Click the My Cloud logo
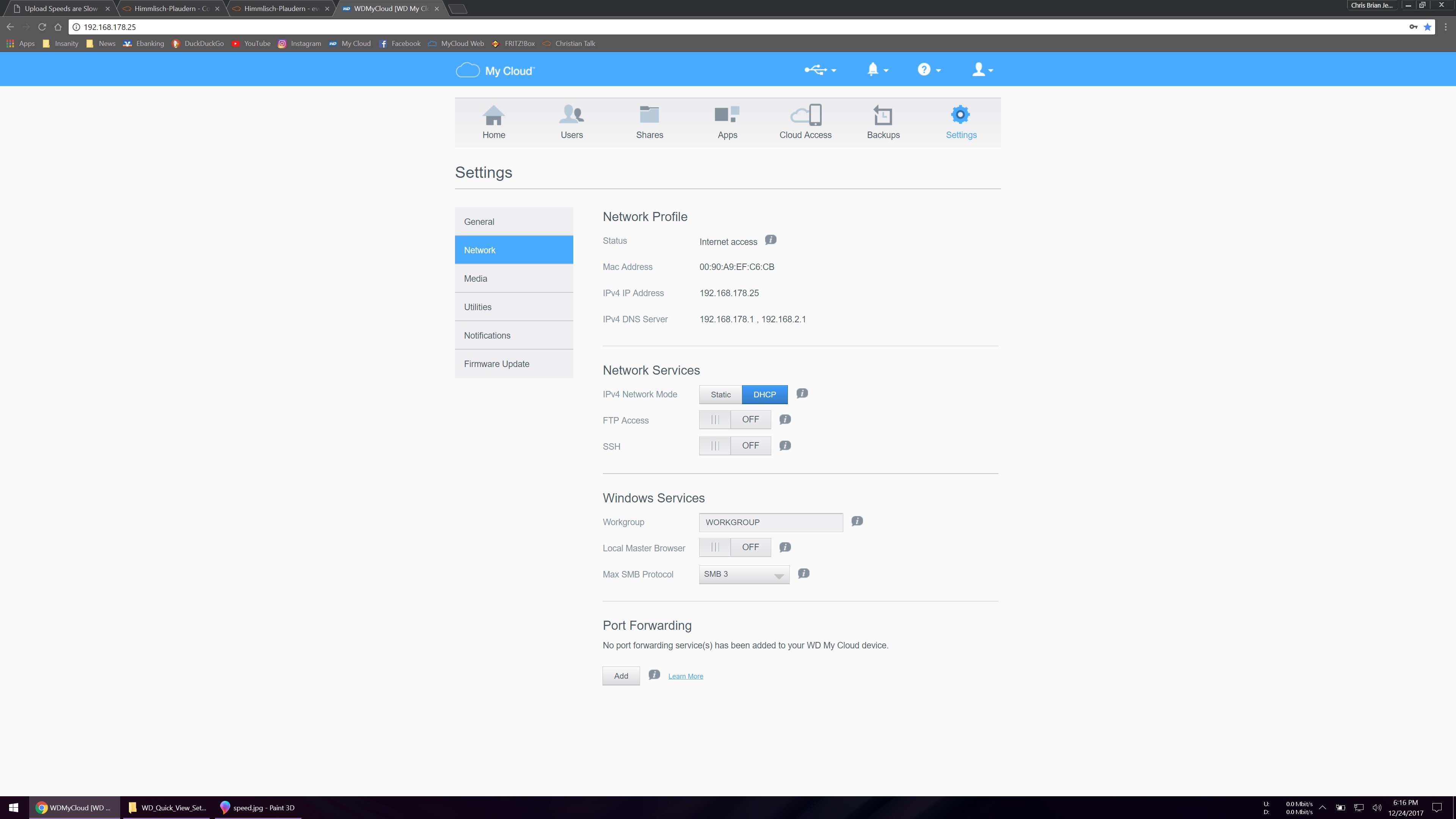The width and height of the screenshot is (1456, 819). click(x=495, y=71)
